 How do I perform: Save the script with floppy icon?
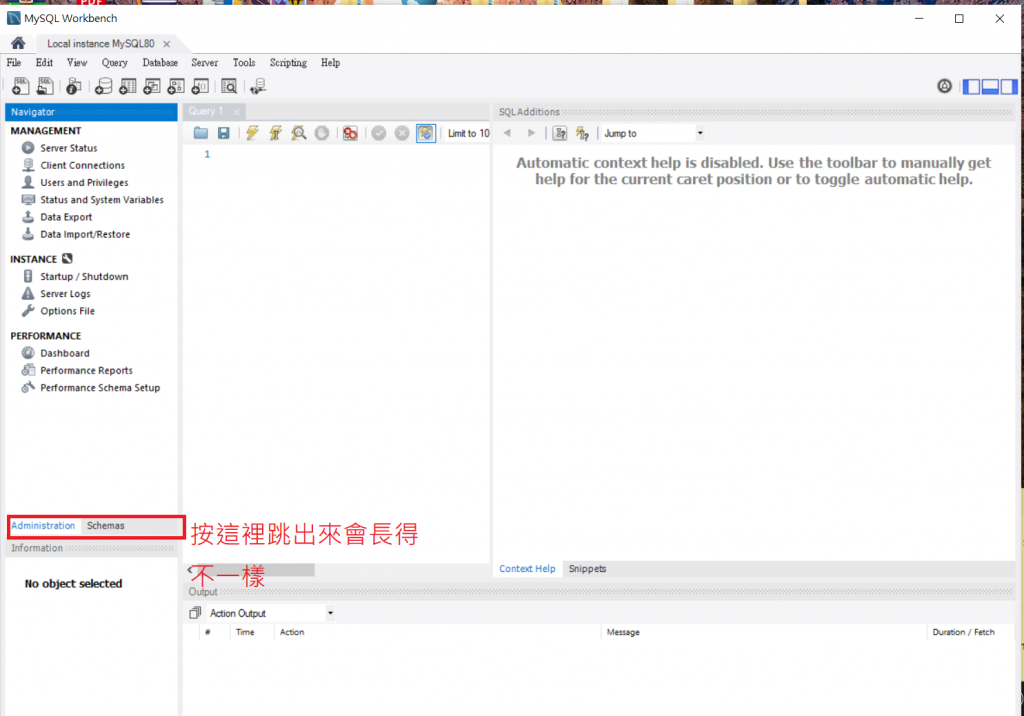pos(223,133)
